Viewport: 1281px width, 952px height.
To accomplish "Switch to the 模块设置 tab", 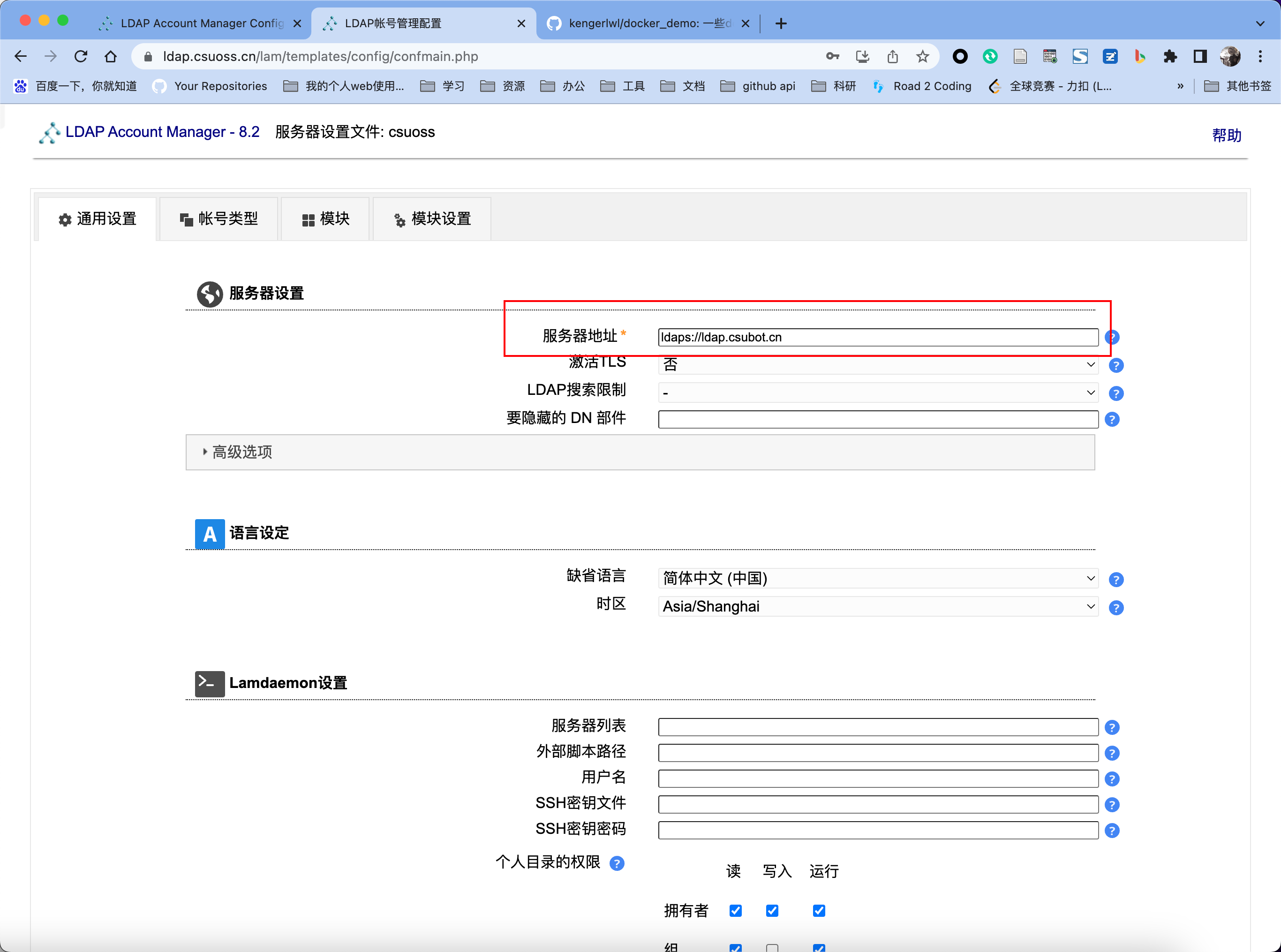I will tap(440, 219).
